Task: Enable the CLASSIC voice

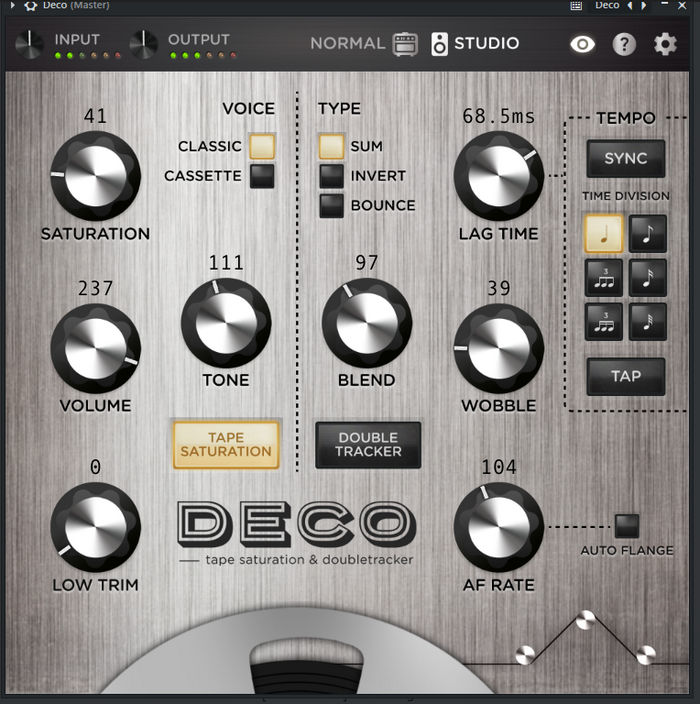Action: point(262,146)
